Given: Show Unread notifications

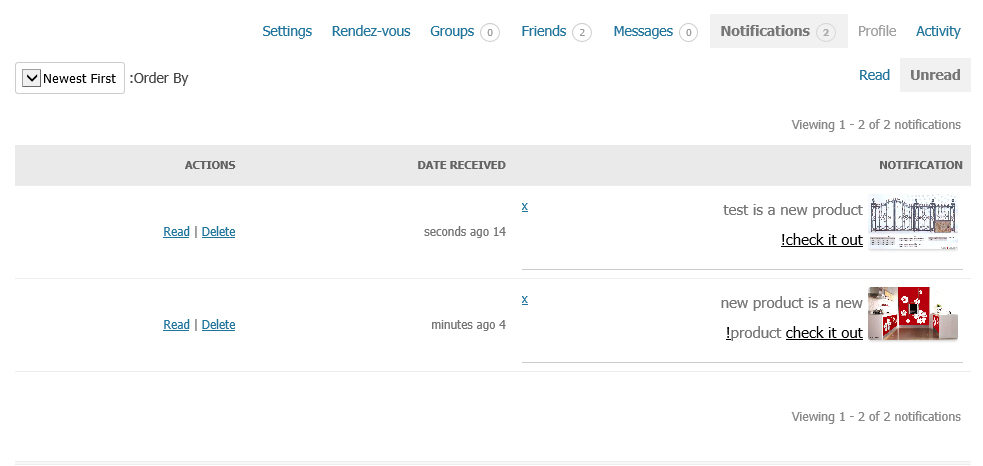Looking at the screenshot, I should (935, 75).
